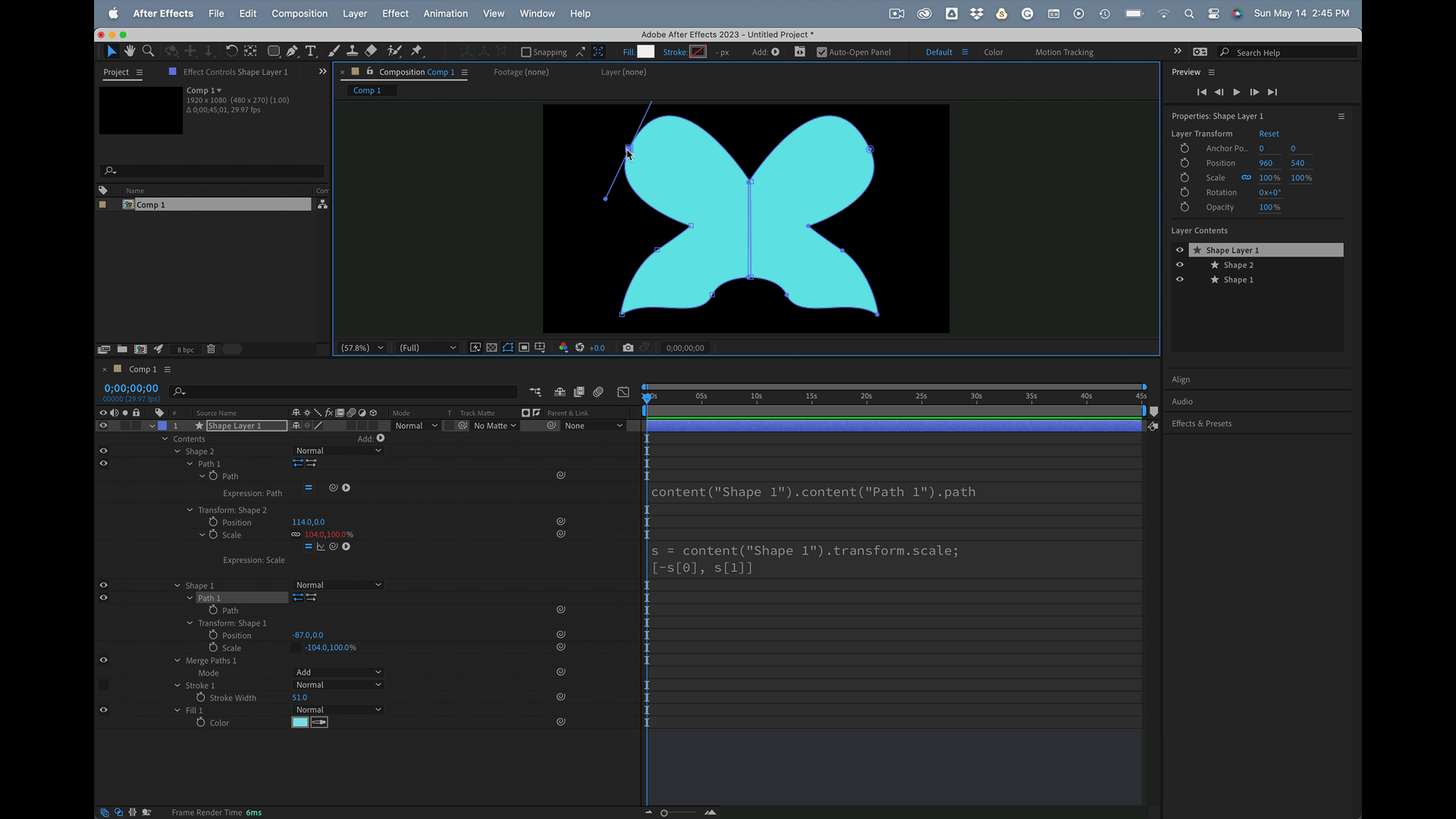Screen dimensions: 1456x819
Task: Click the take snapshot camera icon
Action: [x=628, y=347]
